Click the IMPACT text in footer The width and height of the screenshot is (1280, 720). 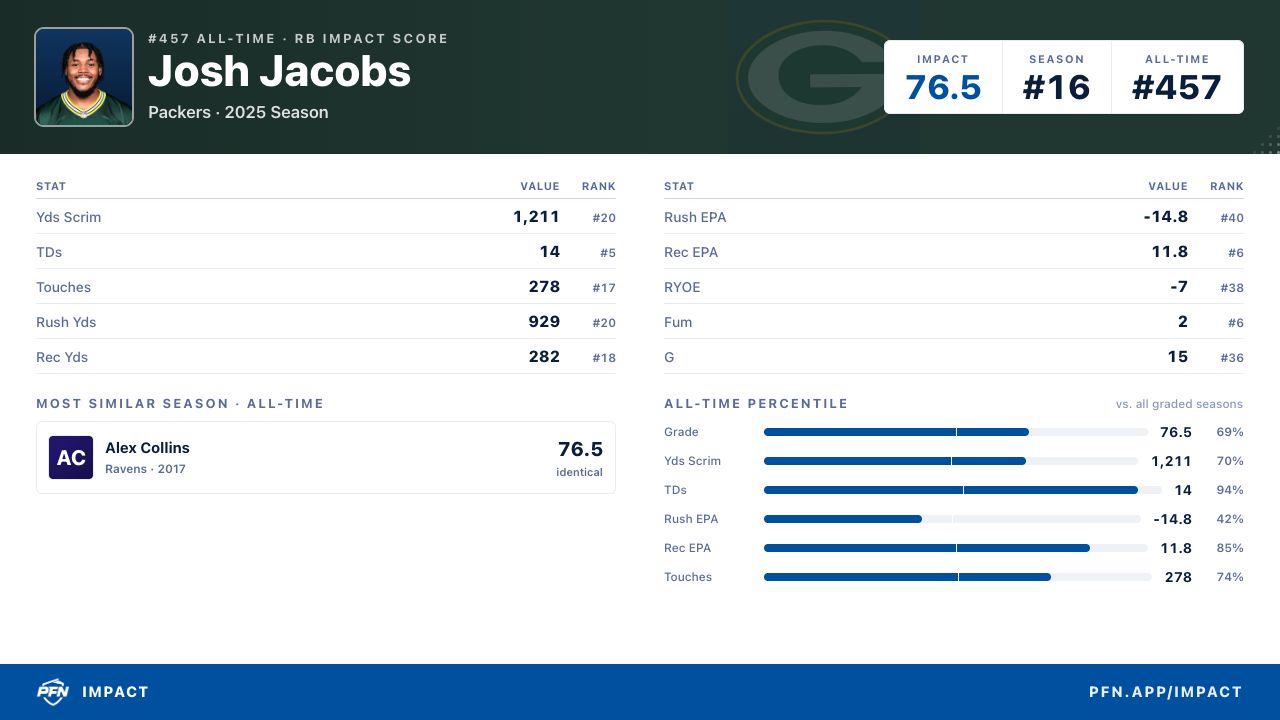(x=115, y=692)
